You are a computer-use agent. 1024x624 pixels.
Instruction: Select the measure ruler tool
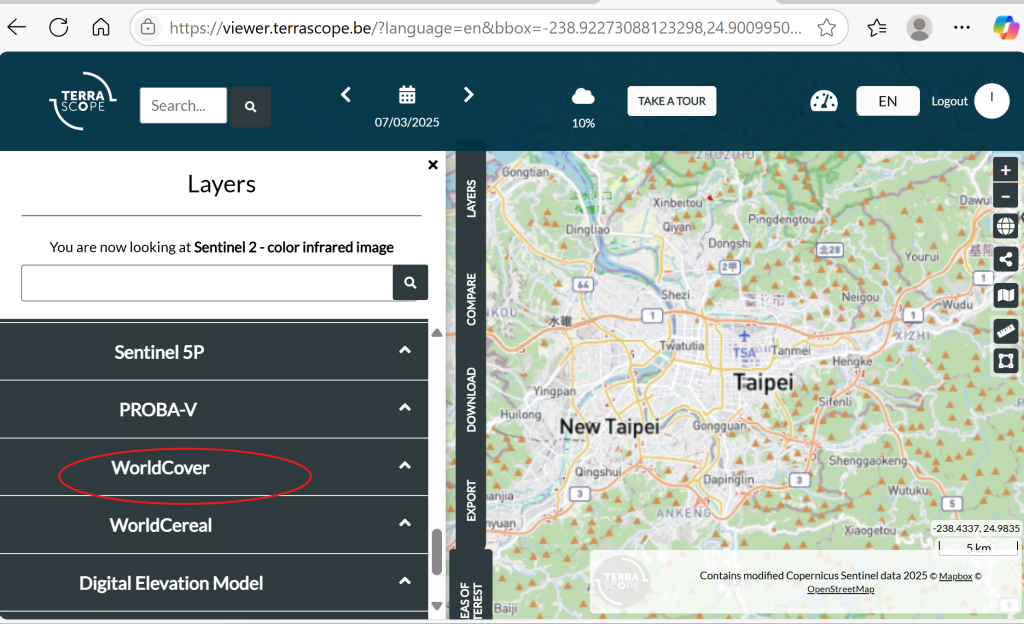pyautogui.click(x=1005, y=331)
